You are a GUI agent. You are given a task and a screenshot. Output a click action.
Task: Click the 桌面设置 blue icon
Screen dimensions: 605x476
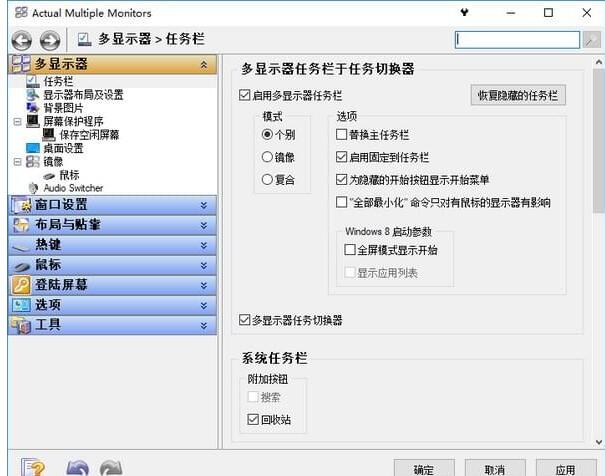pos(33,148)
